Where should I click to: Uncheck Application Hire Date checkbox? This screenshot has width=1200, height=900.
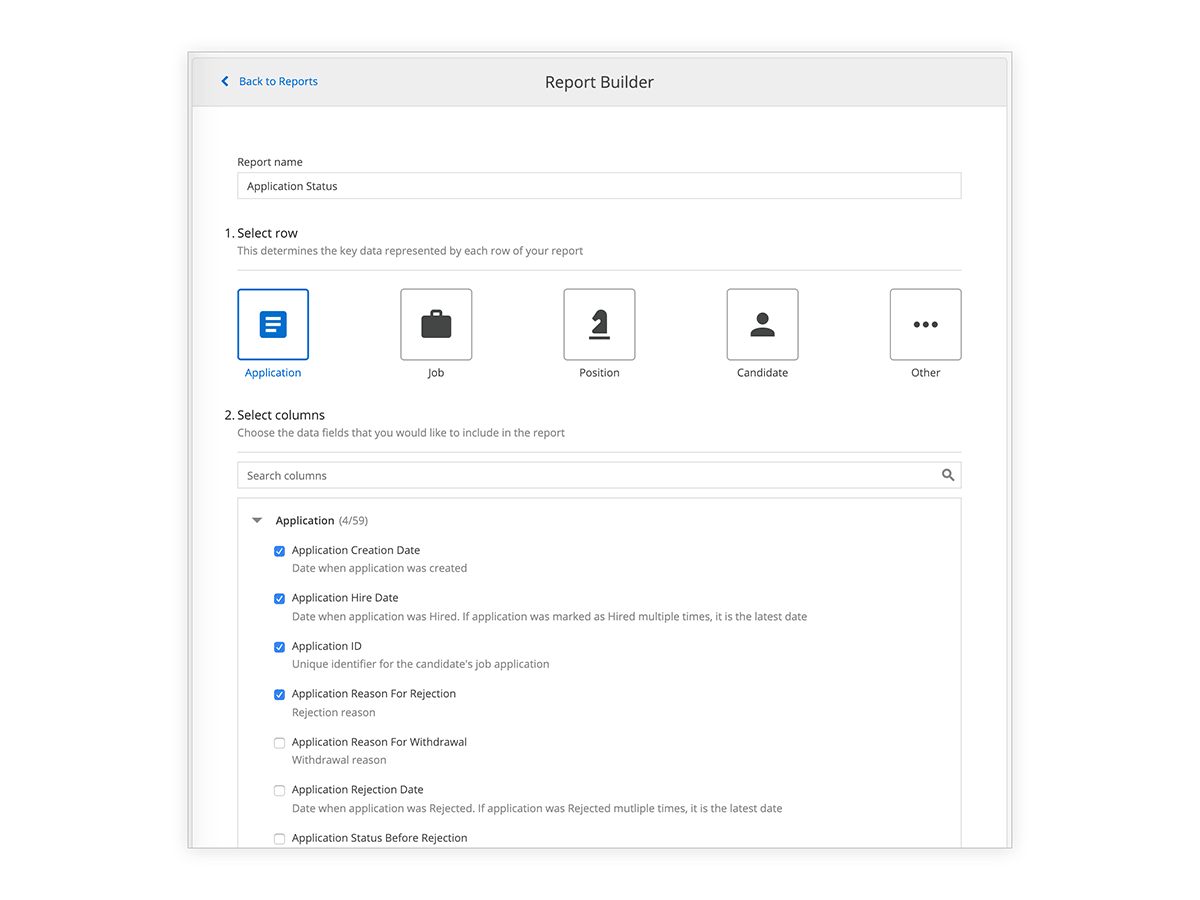pos(280,599)
